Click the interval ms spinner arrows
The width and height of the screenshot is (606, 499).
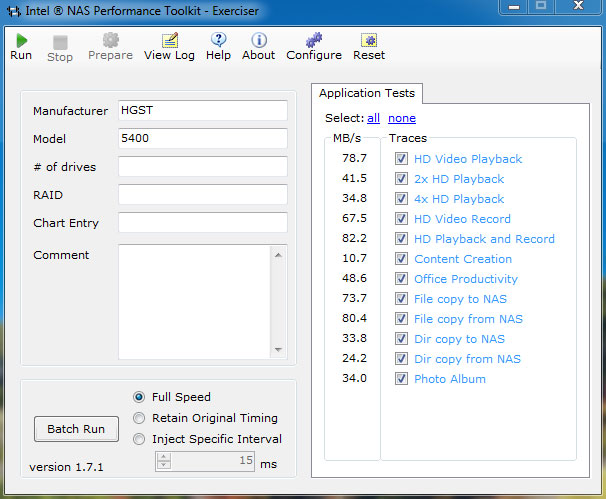[163, 462]
